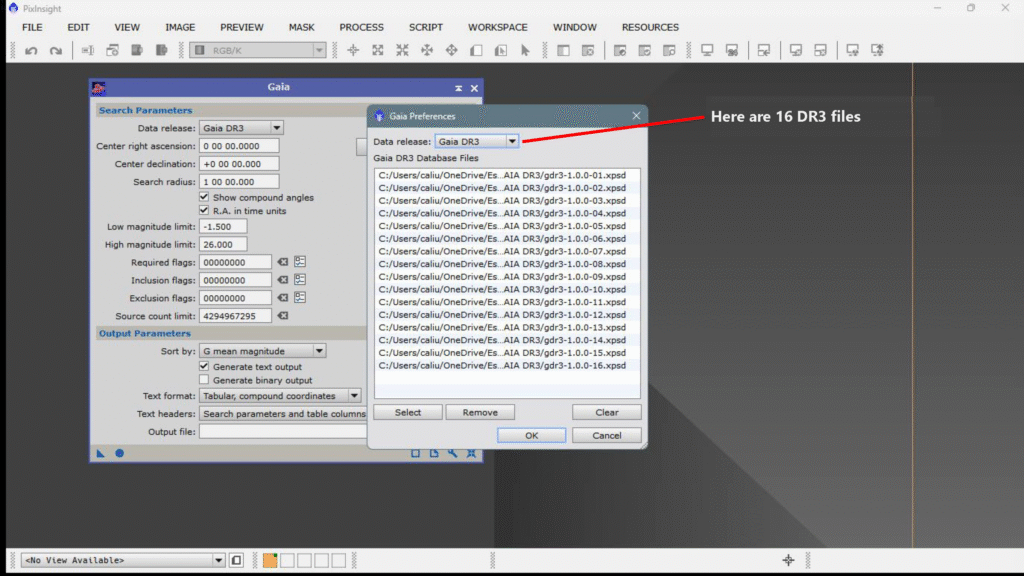Click the Select button in Gaia Preferences
The image size is (1024, 576).
pos(408,412)
